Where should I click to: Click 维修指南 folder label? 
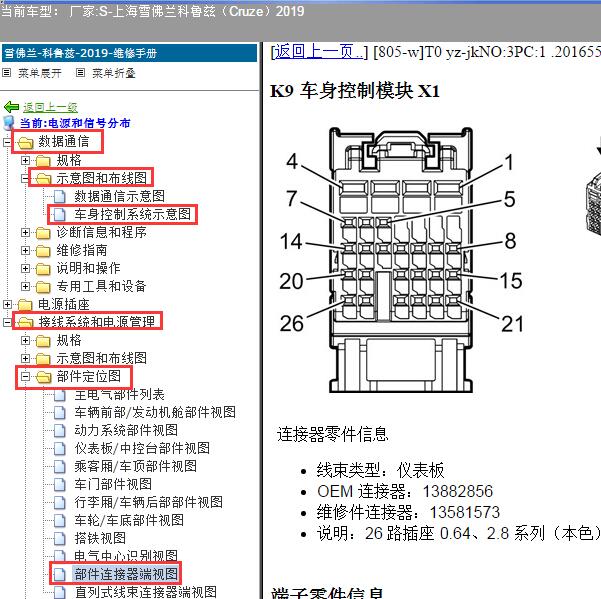(82, 251)
